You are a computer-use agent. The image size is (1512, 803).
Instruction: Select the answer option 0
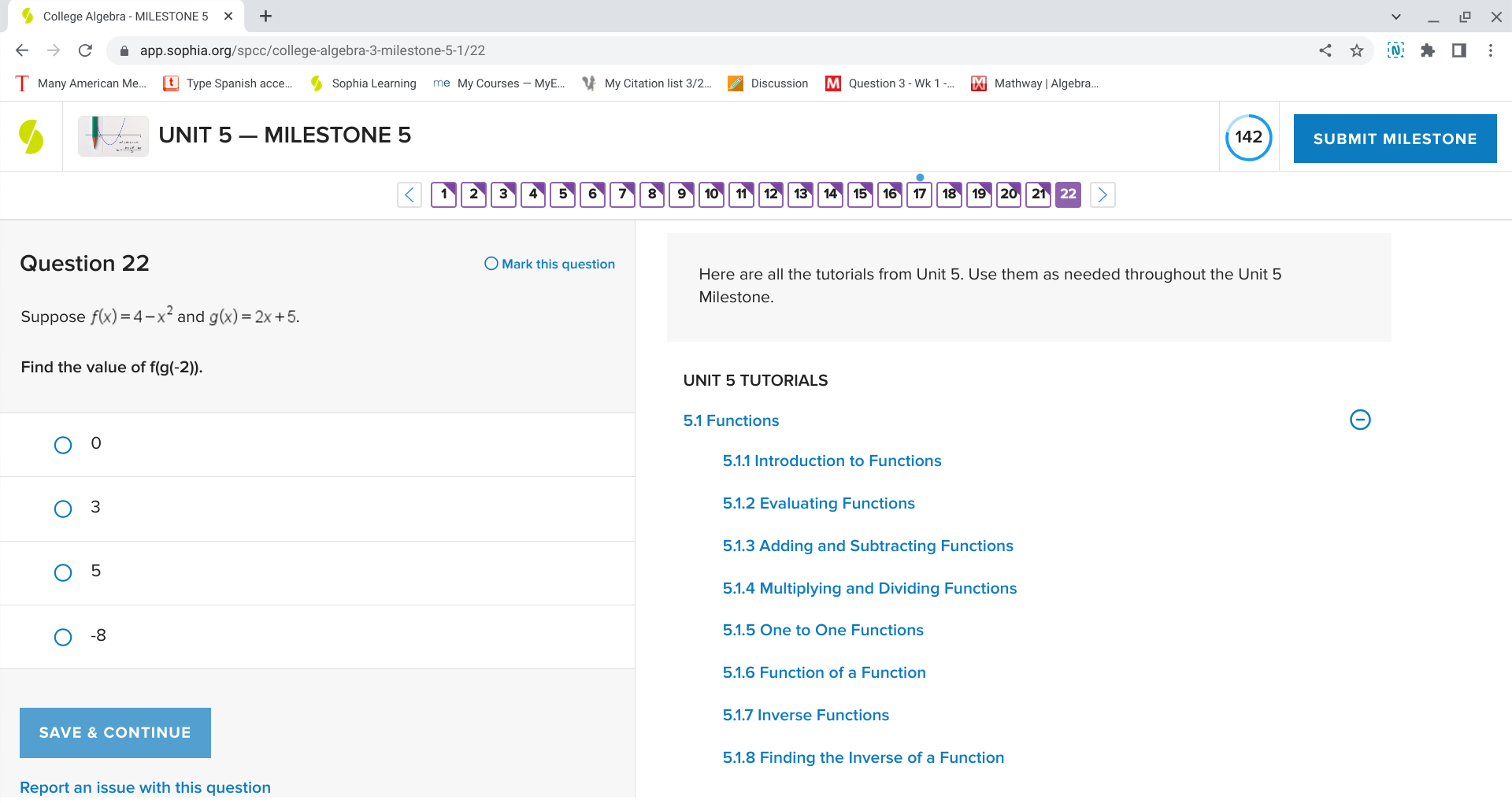[63, 445]
